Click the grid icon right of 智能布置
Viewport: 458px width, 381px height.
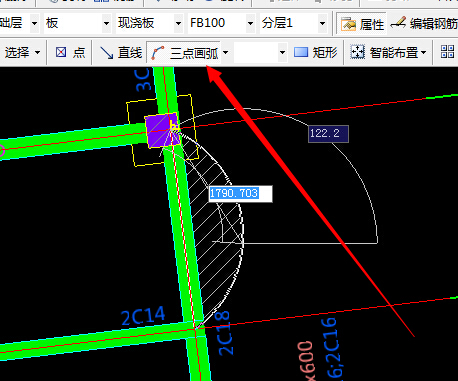pos(447,52)
